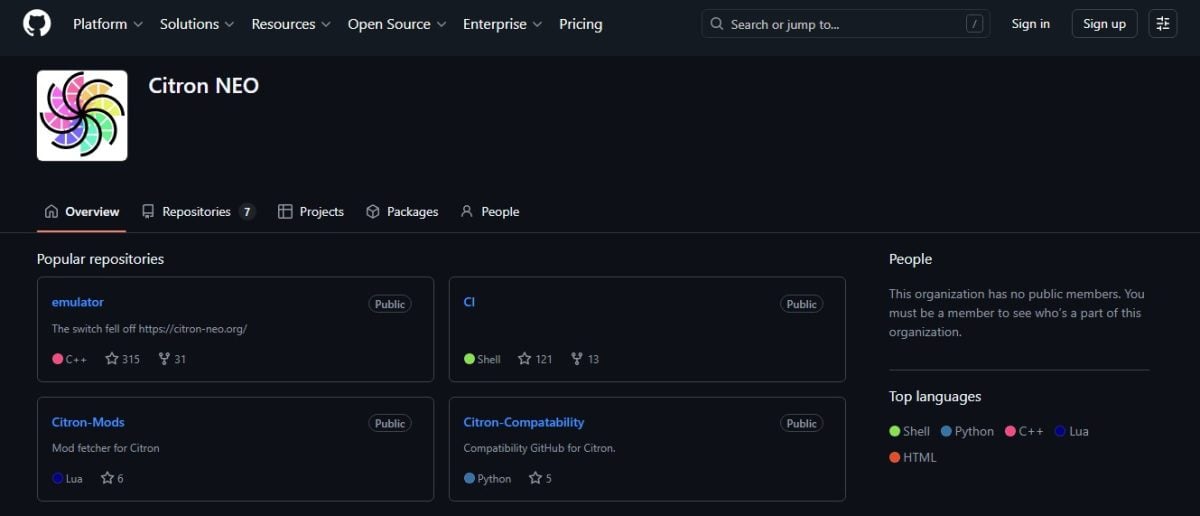Click the People sidebar heading

tap(910, 259)
